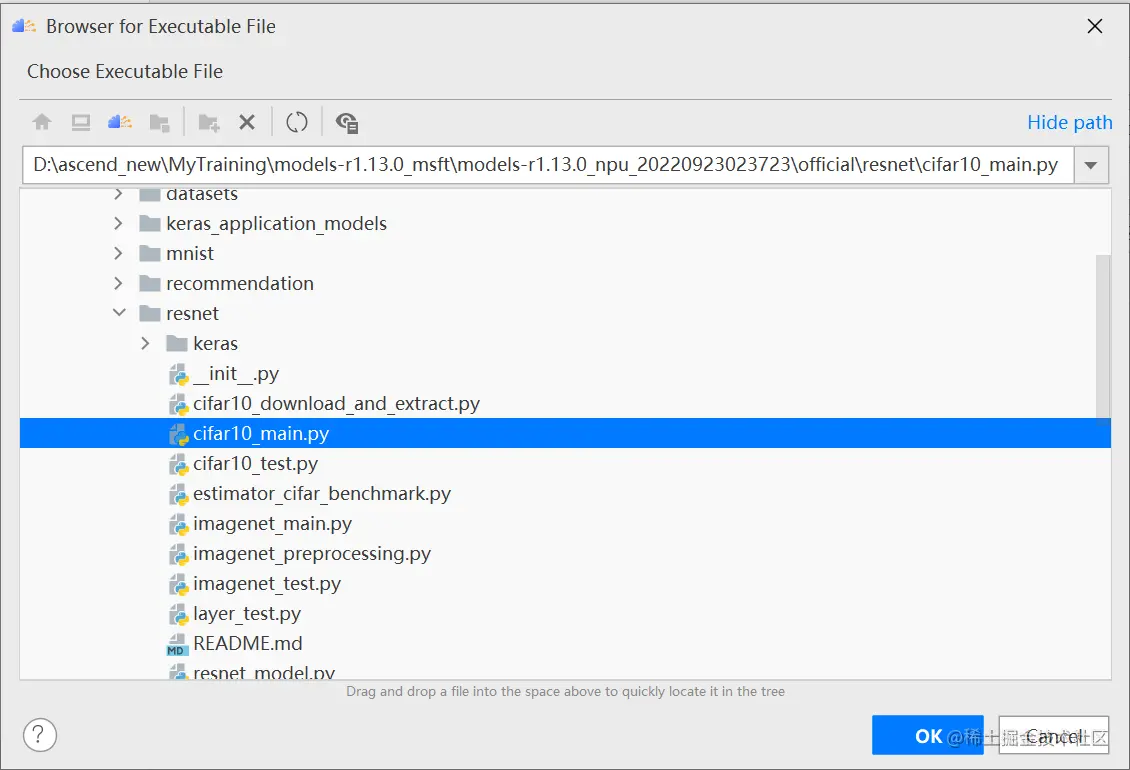Click the folder icon of mnist
The image size is (1130, 770).
pos(150,254)
